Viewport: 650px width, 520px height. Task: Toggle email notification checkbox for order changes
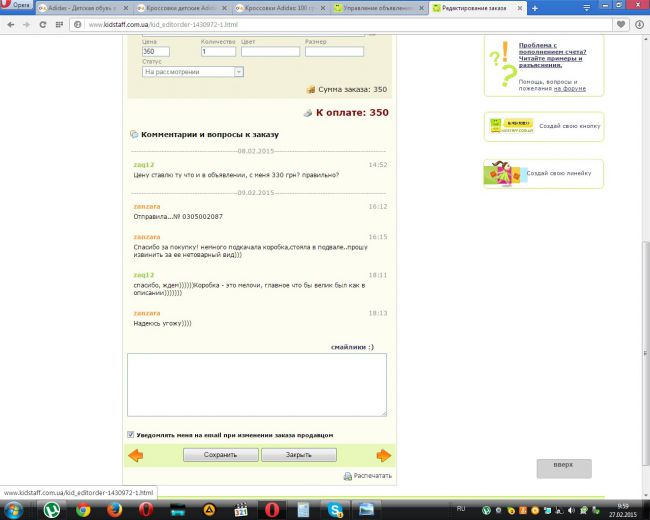[x=131, y=435]
